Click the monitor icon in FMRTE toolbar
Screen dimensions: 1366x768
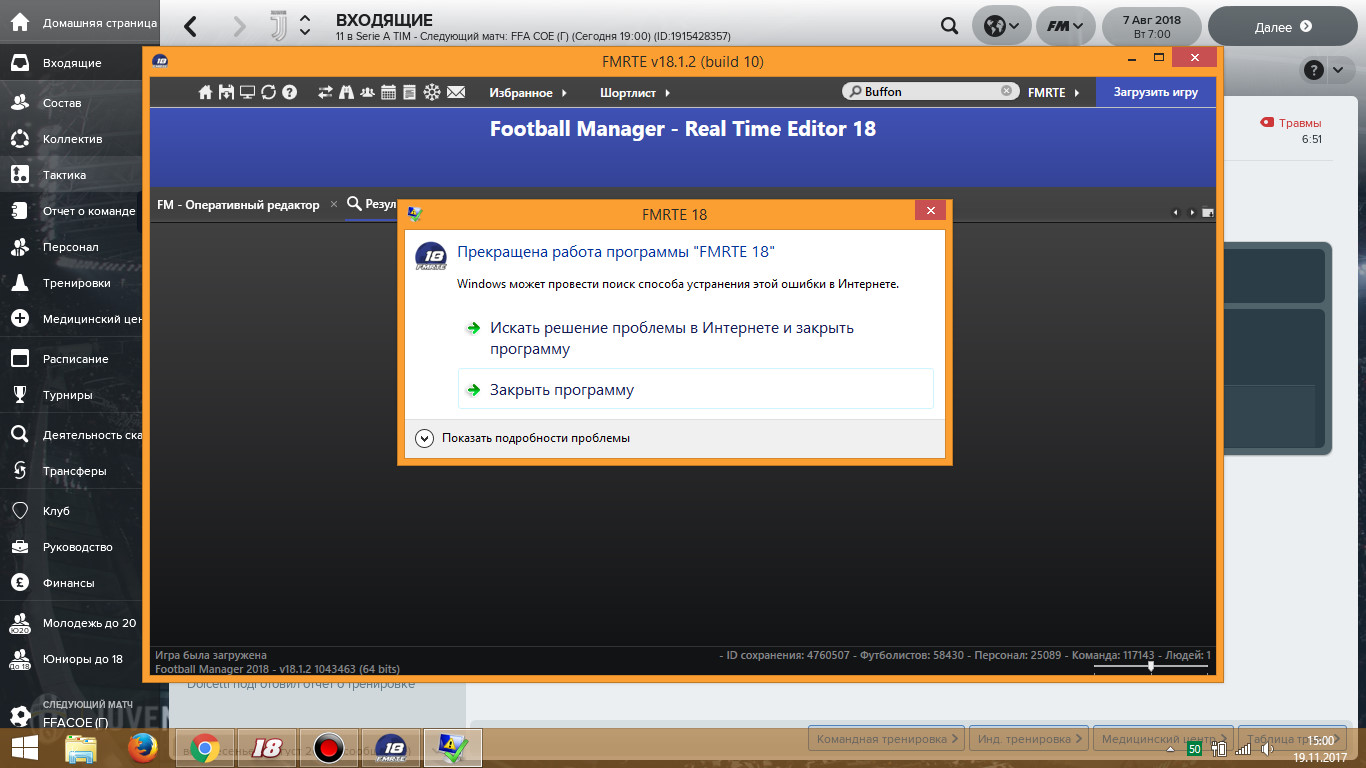tap(247, 92)
